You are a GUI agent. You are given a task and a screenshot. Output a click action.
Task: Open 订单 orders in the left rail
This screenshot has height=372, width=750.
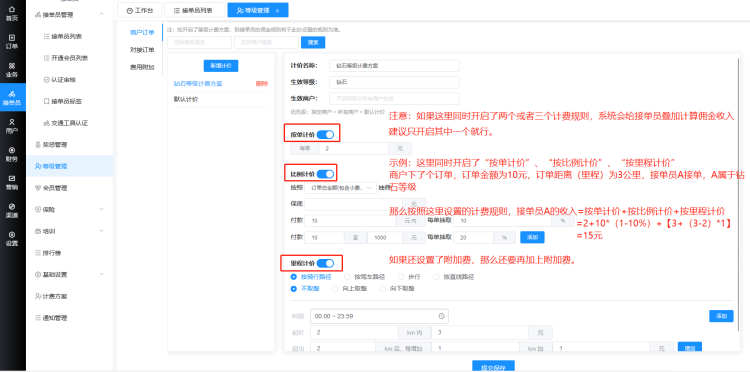pyautogui.click(x=12, y=42)
